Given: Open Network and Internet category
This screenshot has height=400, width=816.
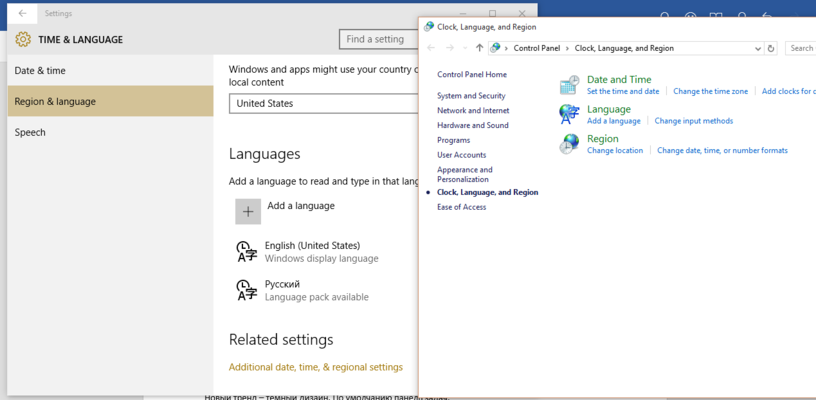Looking at the screenshot, I should 473,110.
